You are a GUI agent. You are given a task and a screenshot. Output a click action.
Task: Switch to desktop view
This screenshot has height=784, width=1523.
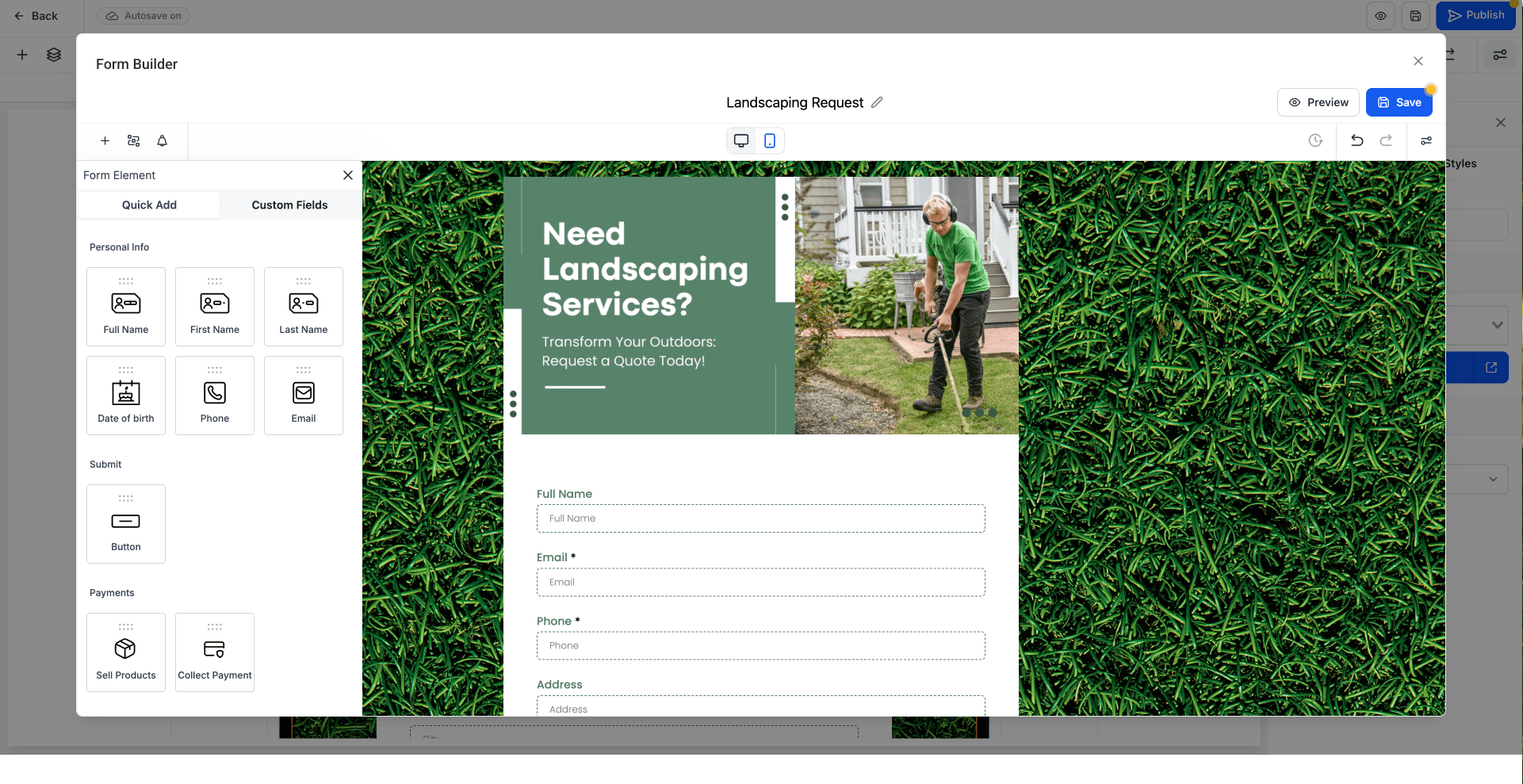coord(741,140)
